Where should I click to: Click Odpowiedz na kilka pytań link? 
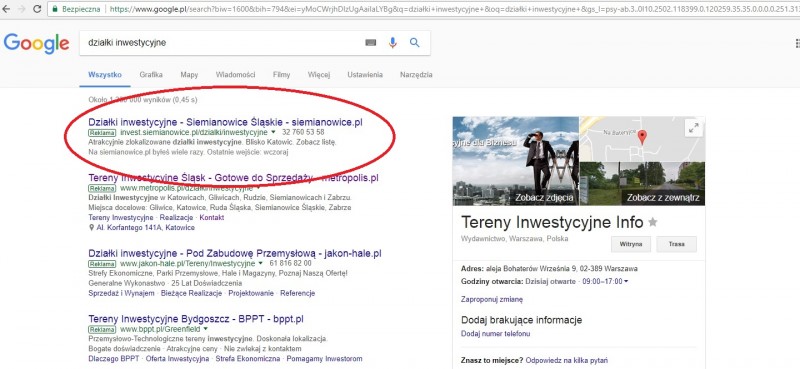[566, 360]
